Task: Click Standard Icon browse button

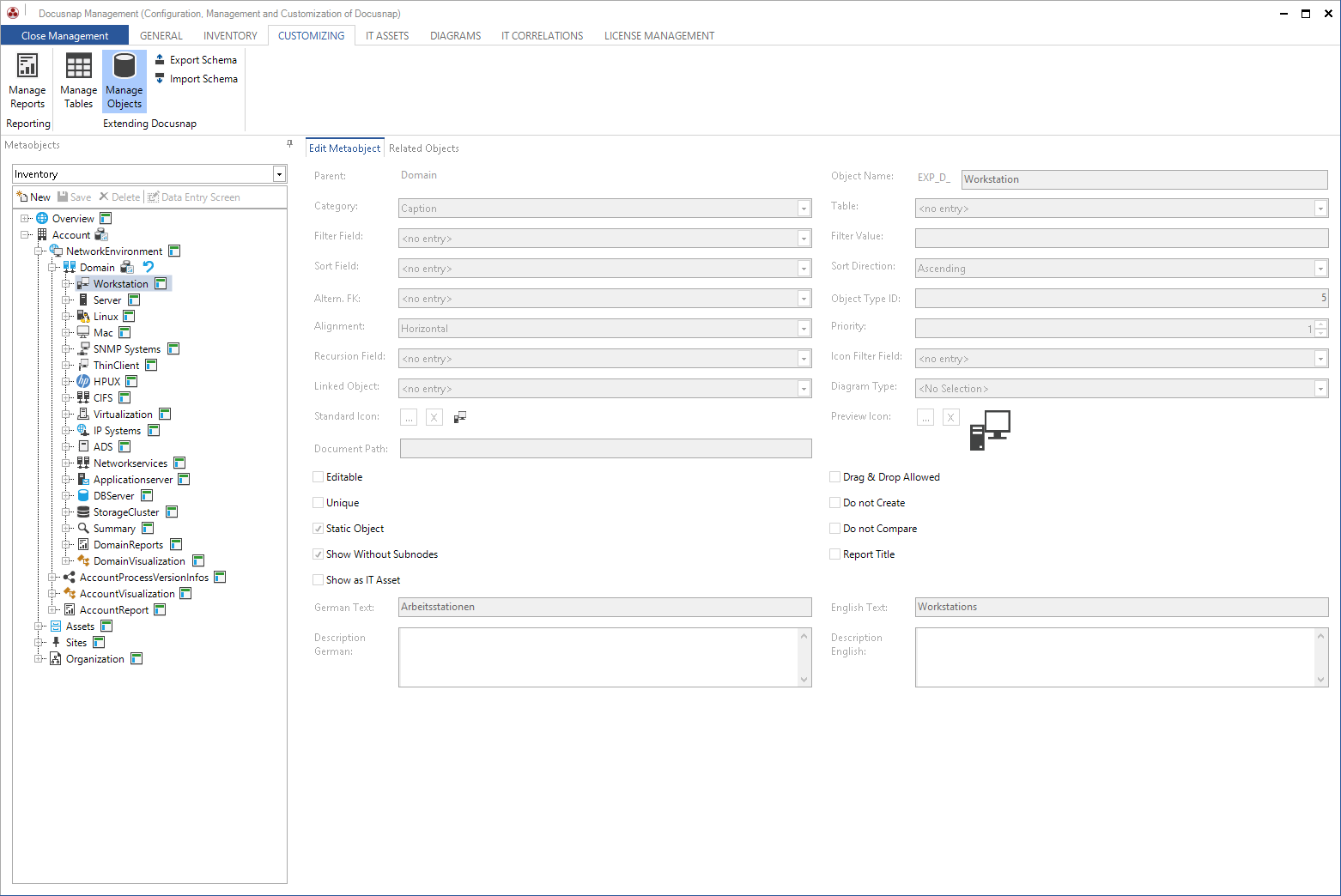Action: point(409,417)
